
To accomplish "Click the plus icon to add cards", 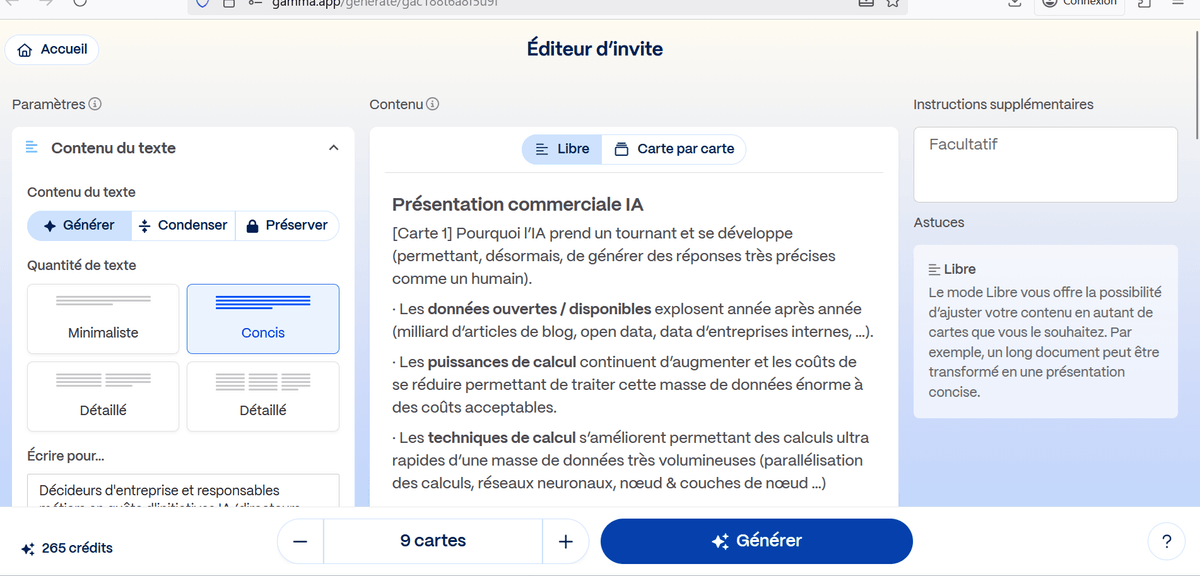I will point(566,541).
